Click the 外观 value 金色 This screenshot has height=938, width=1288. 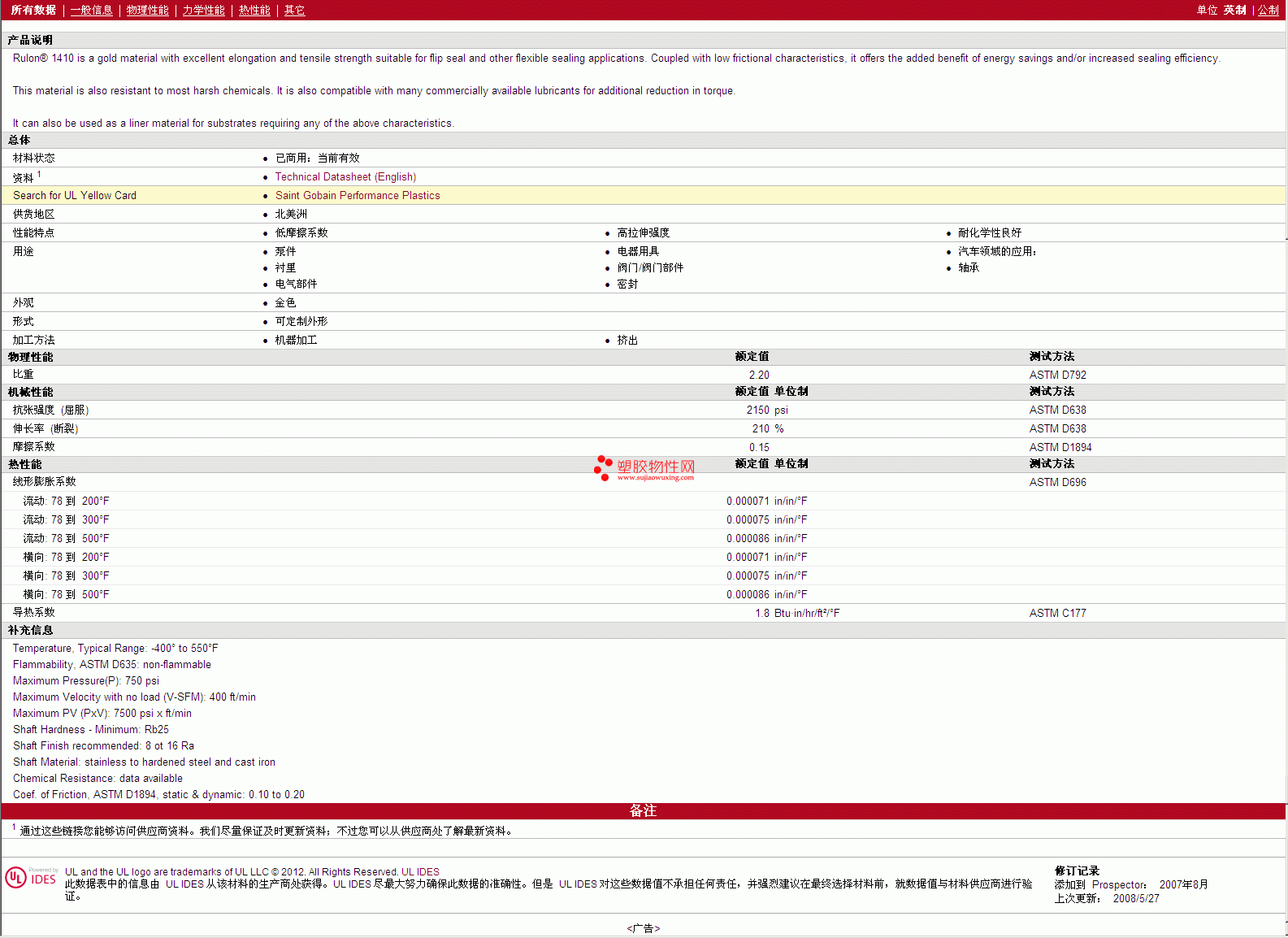(285, 303)
